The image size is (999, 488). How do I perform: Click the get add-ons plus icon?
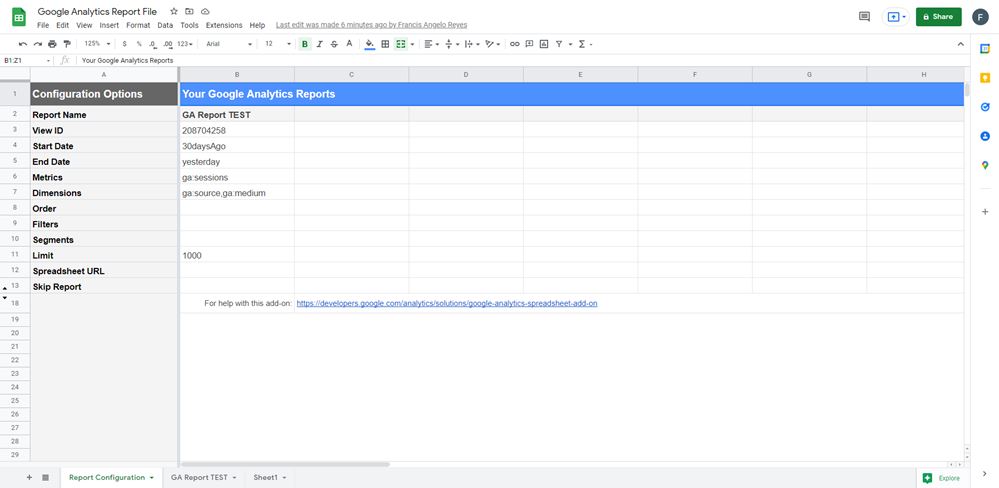[x=985, y=212]
